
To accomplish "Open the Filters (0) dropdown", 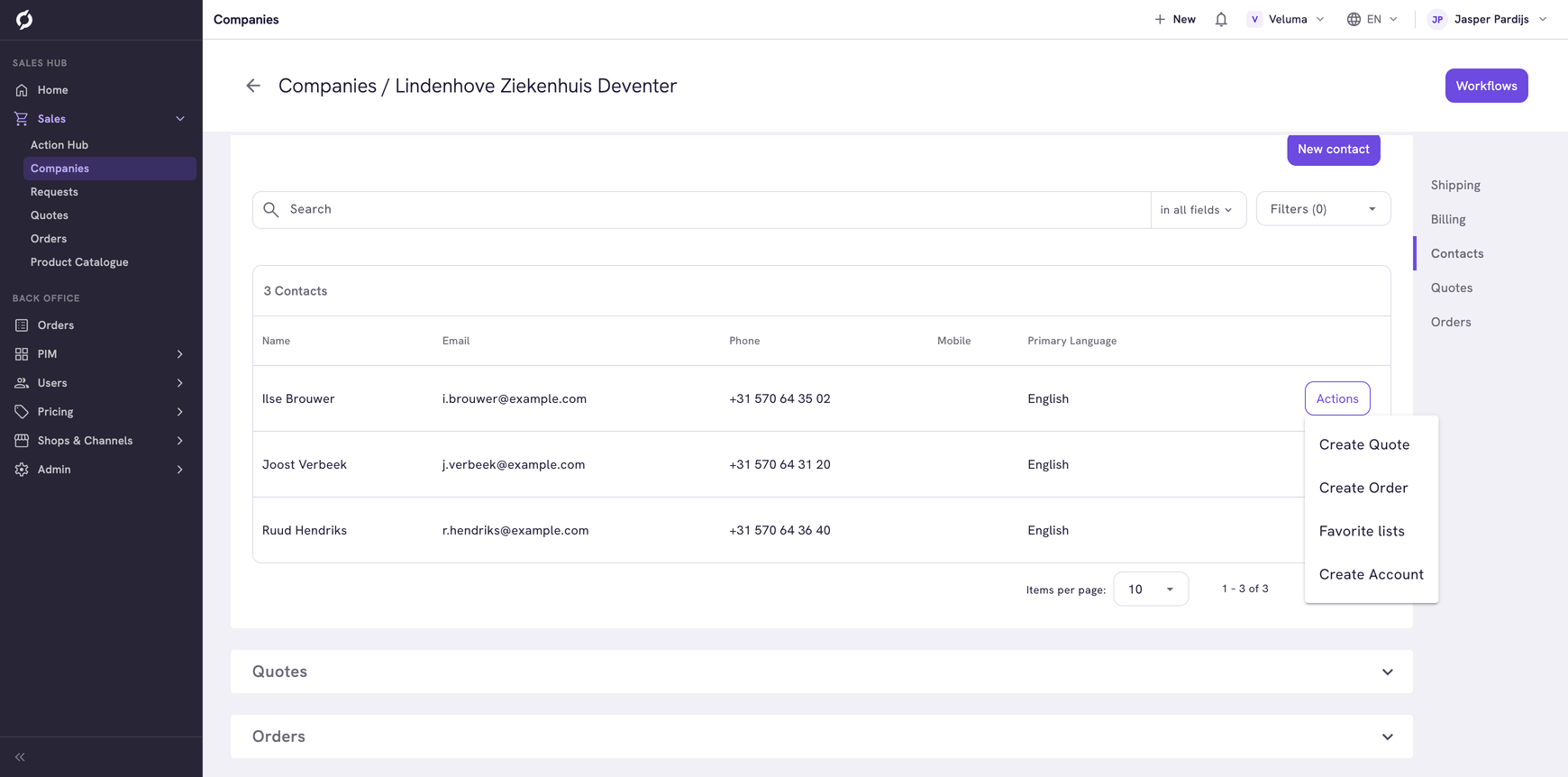I will pyautogui.click(x=1323, y=209).
